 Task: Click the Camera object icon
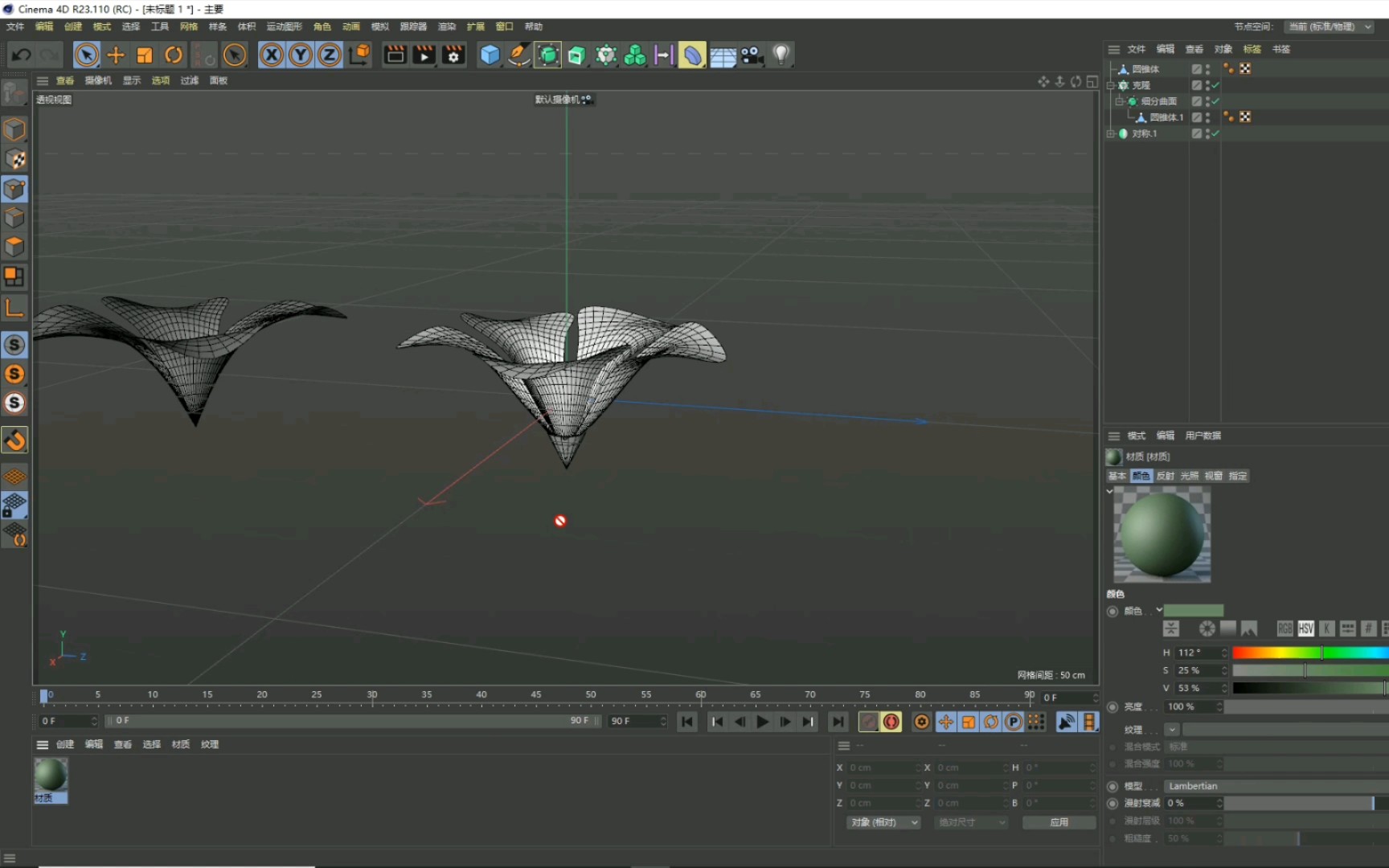752,55
